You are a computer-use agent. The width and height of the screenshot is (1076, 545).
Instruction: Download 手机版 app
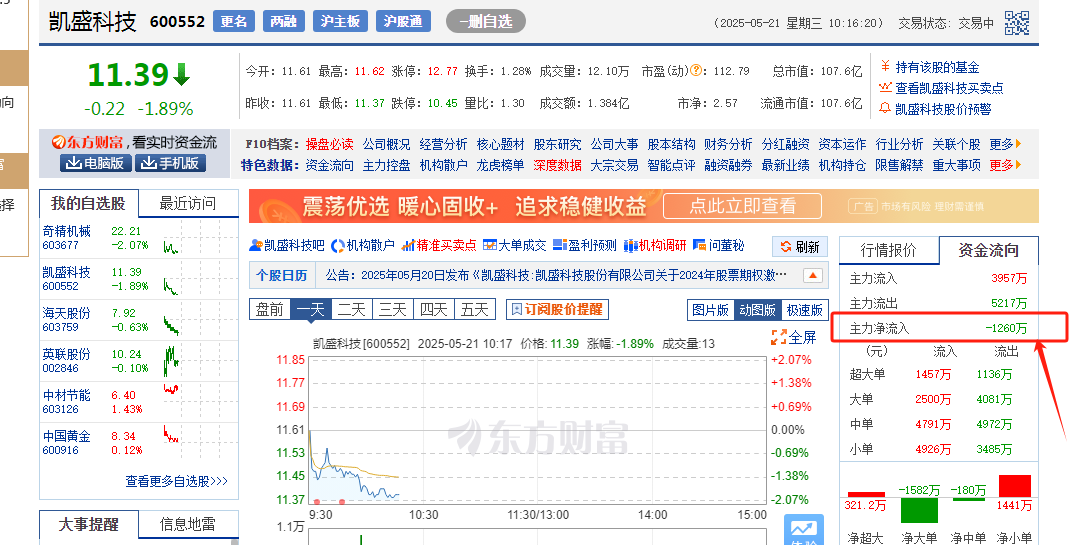[169, 163]
